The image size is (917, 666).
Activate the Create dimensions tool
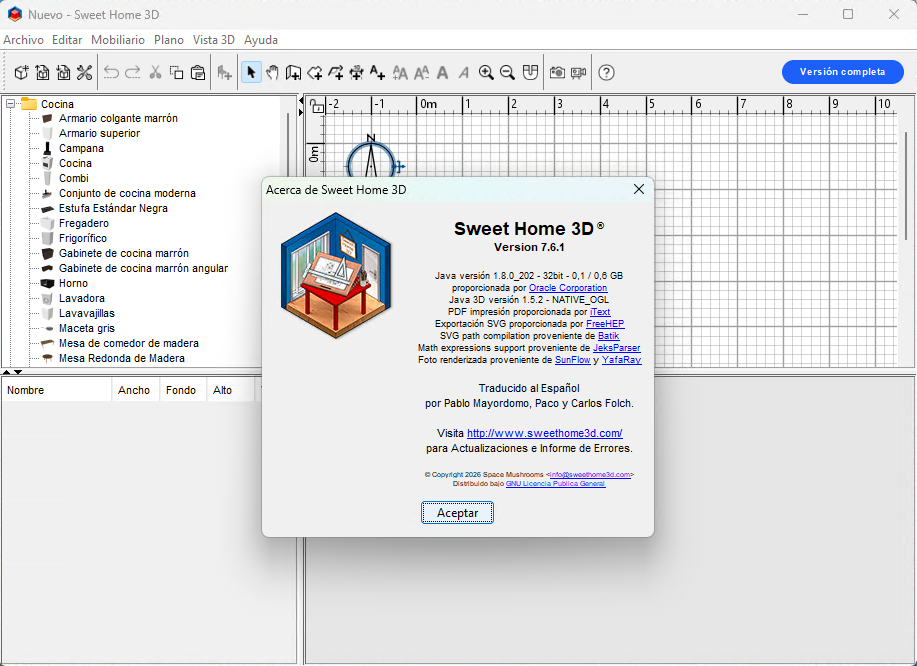point(356,73)
